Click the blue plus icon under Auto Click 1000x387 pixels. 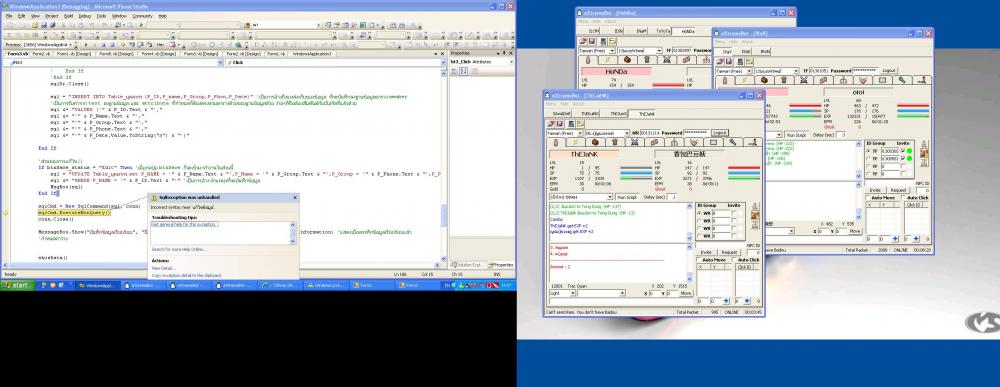click(746, 301)
